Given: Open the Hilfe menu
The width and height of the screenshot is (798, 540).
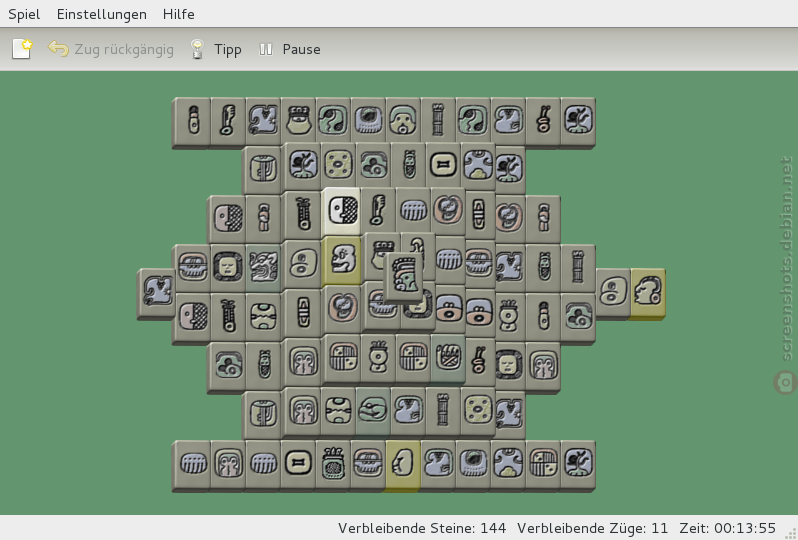Looking at the screenshot, I should 178,14.
